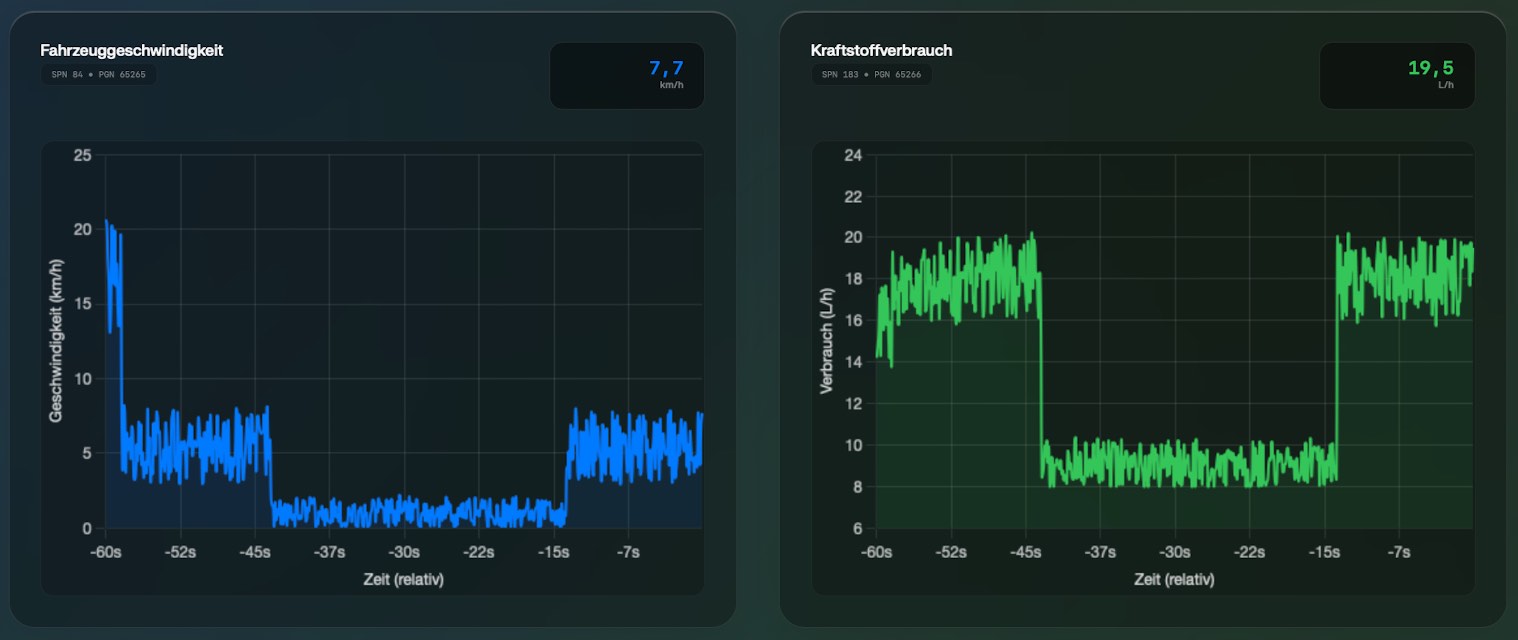Click the 7,7 km/h speed readout

666,69
